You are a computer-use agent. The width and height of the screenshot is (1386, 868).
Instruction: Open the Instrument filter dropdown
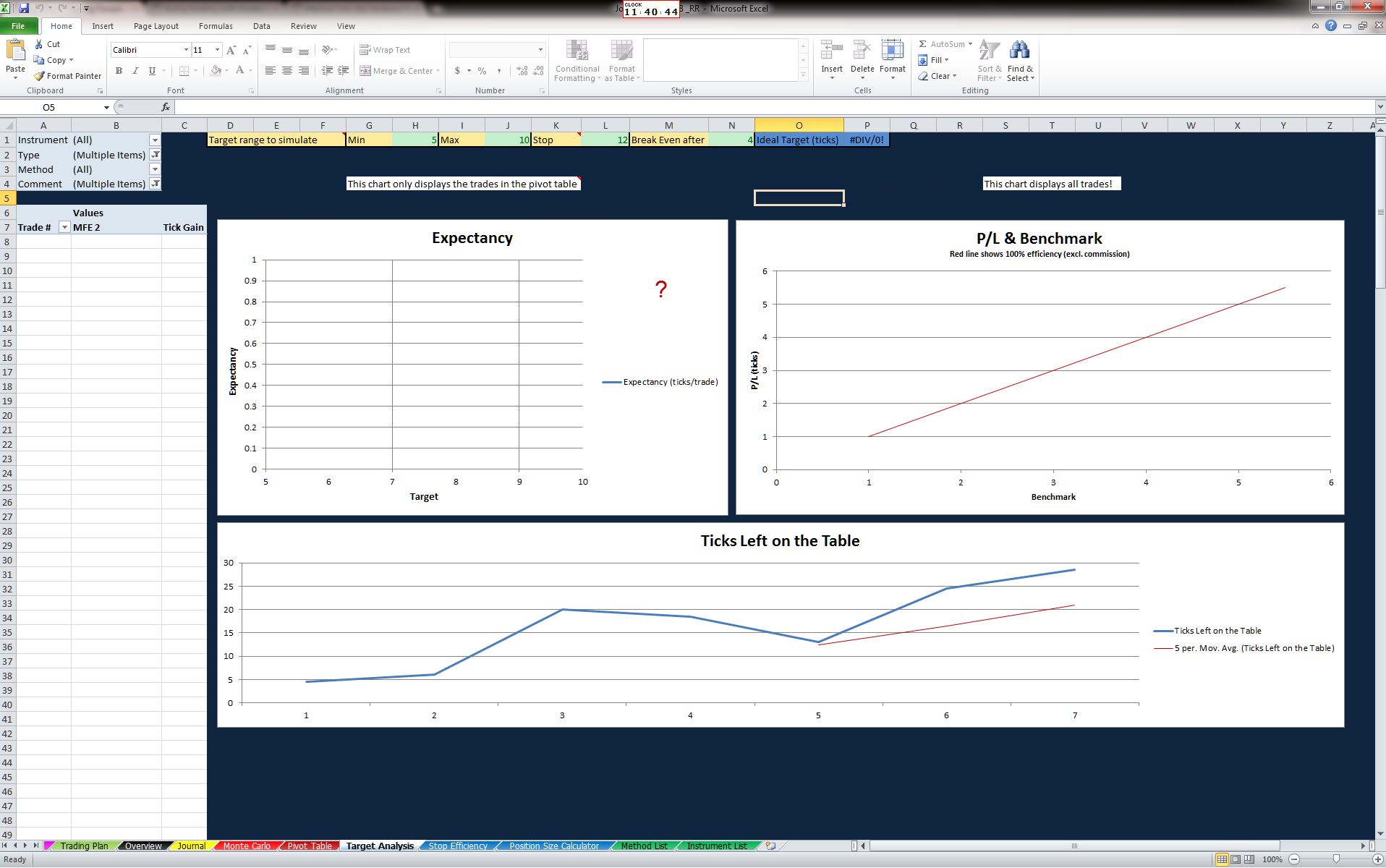[155, 140]
